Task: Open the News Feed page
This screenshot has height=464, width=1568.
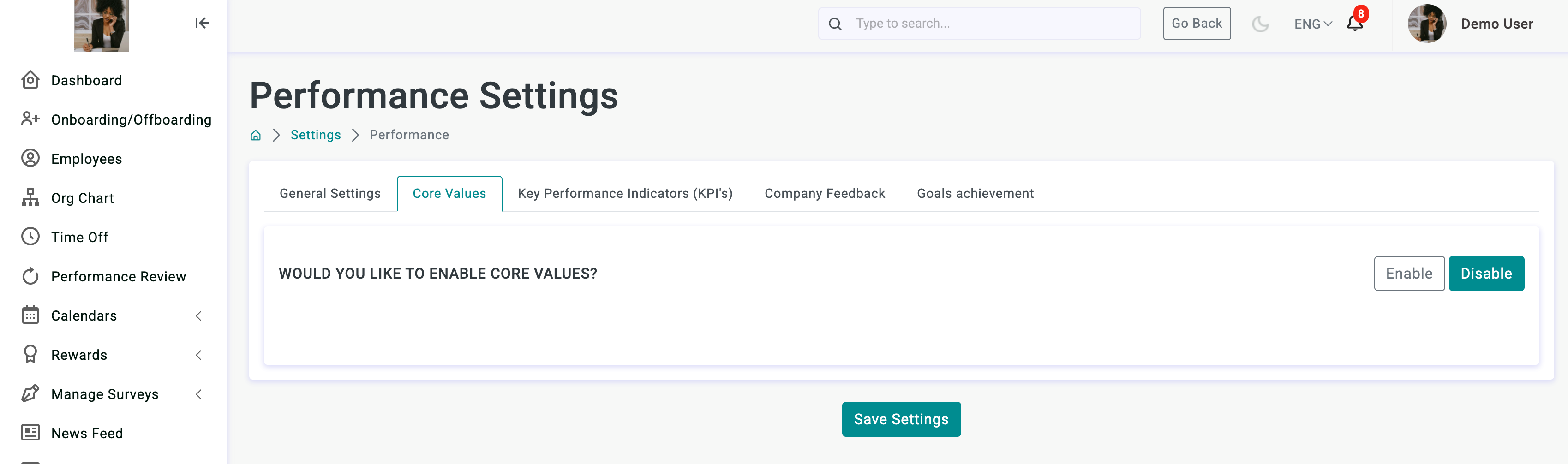Action: point(87,434)
